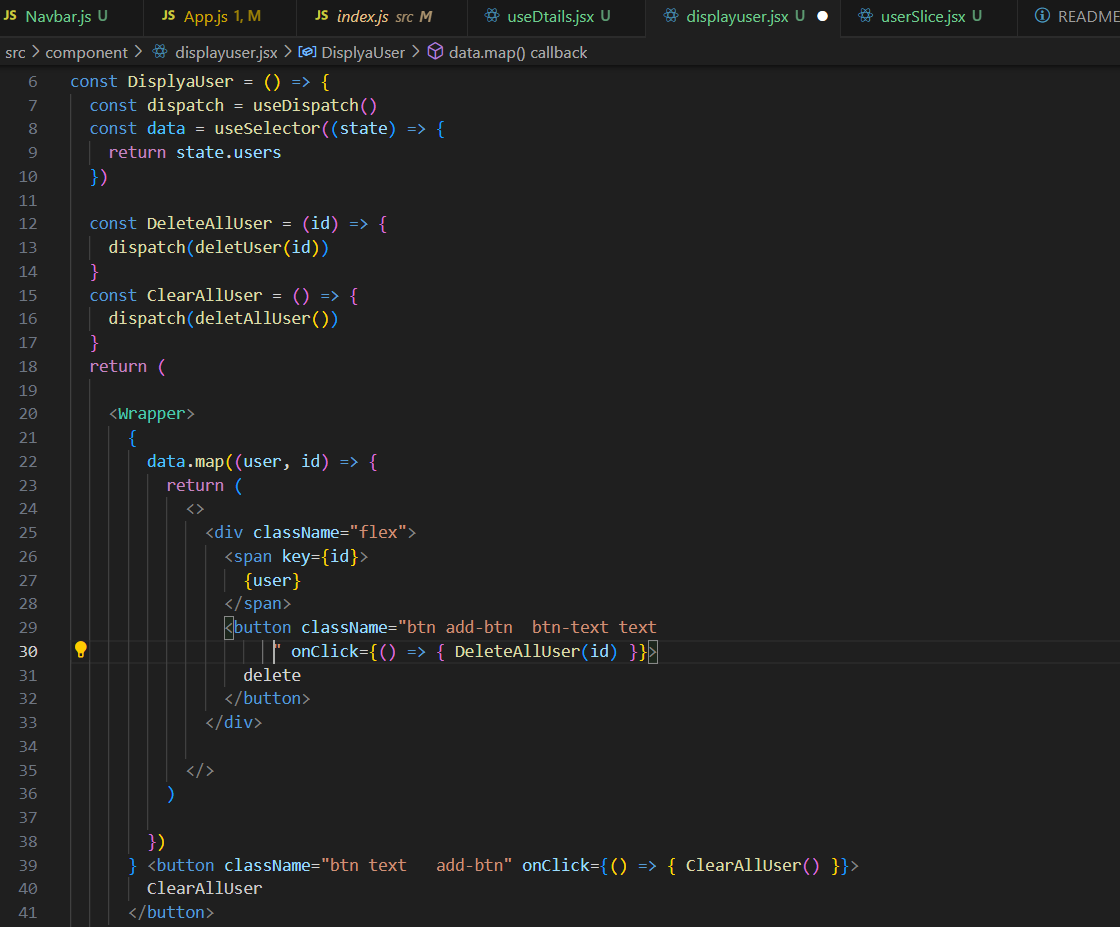Click the 'src' breadcrumb
This screenshot has width=1120, height=927.
(x=15, y=53)
